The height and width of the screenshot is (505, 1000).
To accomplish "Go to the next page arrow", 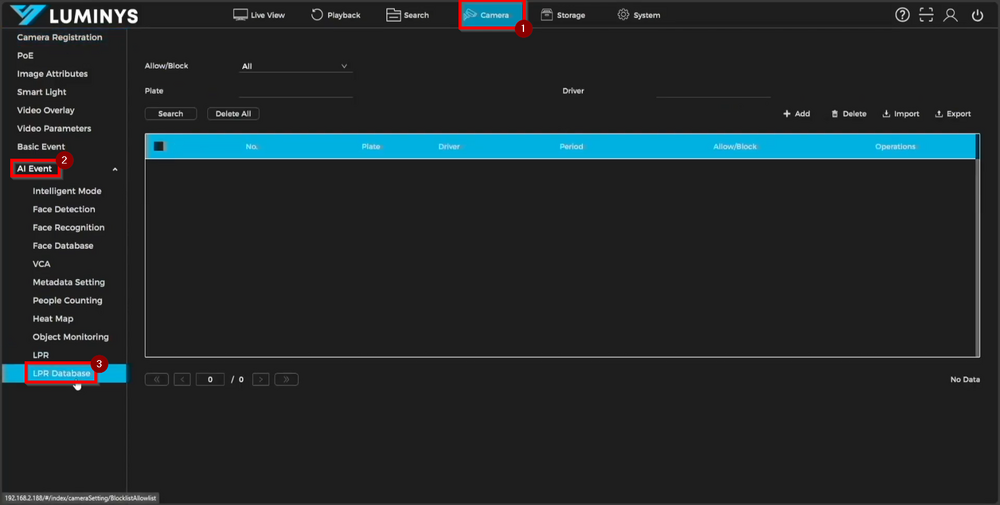I will pyautogui.click(x=260, y=380).
